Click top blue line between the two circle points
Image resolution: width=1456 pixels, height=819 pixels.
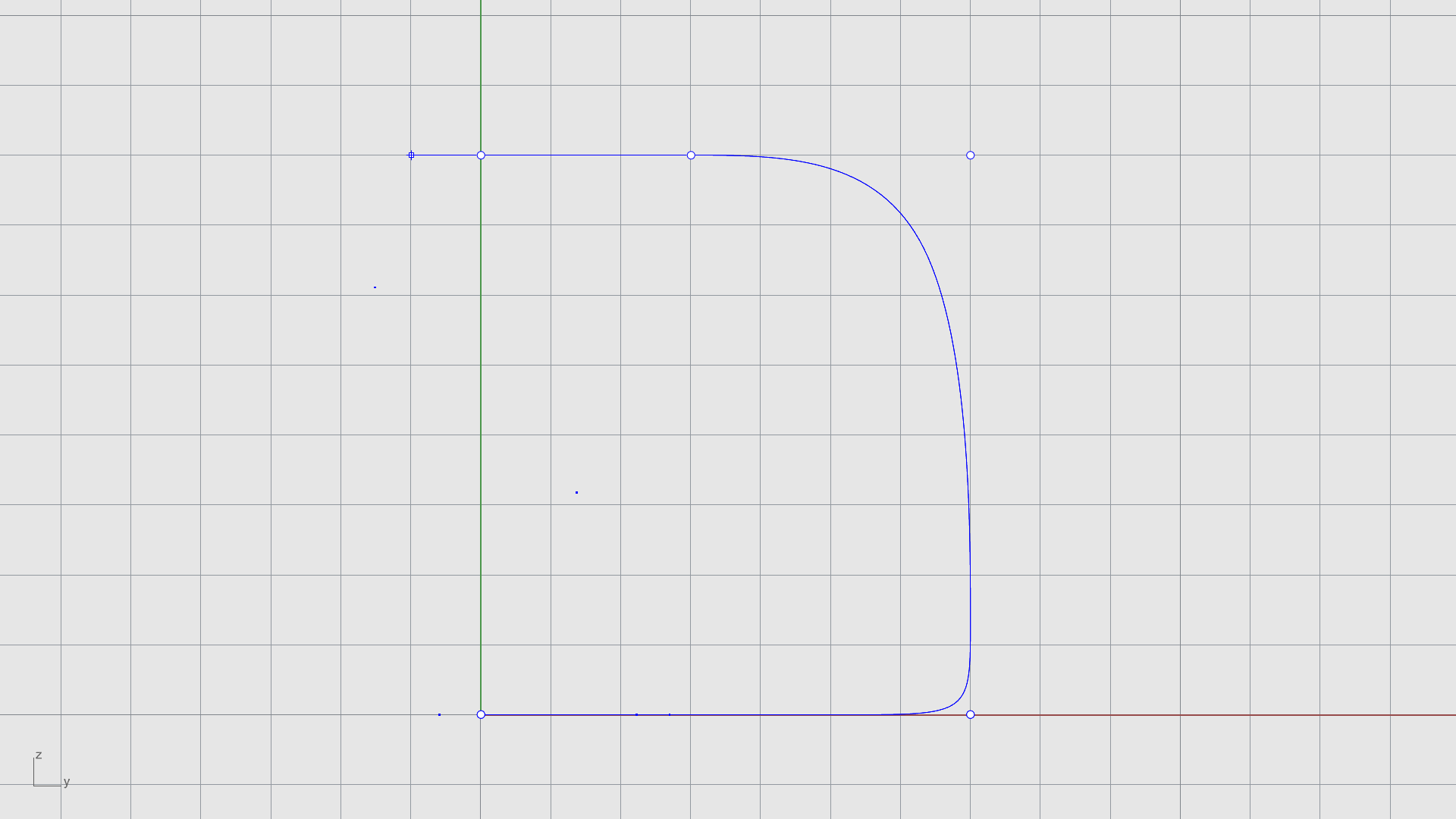[x=584, y=155]
